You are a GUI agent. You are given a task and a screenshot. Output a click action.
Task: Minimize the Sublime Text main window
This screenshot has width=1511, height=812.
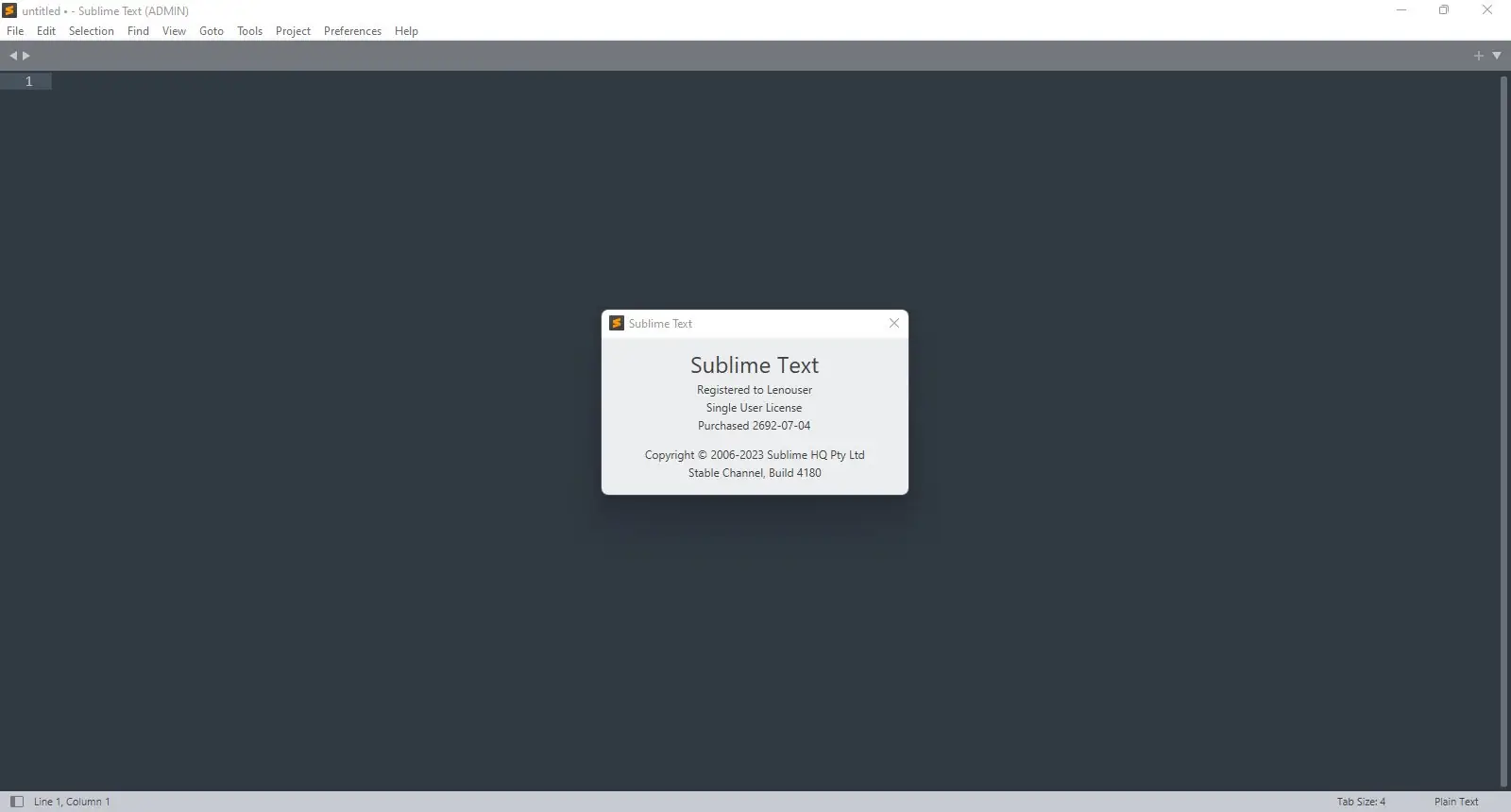tap(1401, 10)
